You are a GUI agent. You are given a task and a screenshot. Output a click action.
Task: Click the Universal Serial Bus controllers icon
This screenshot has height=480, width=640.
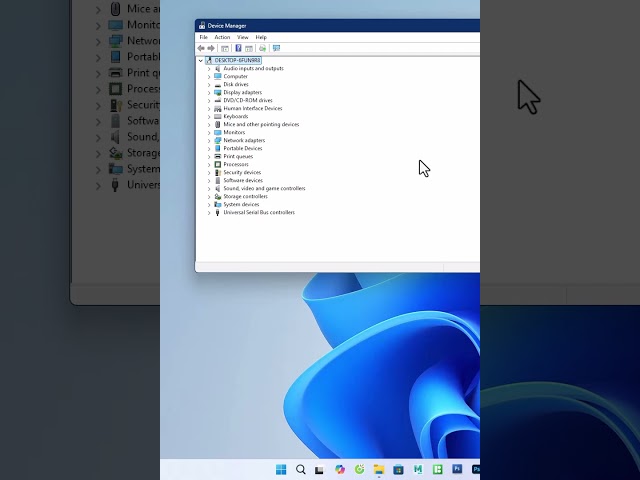pyautogui.click(x=218, y=212)
